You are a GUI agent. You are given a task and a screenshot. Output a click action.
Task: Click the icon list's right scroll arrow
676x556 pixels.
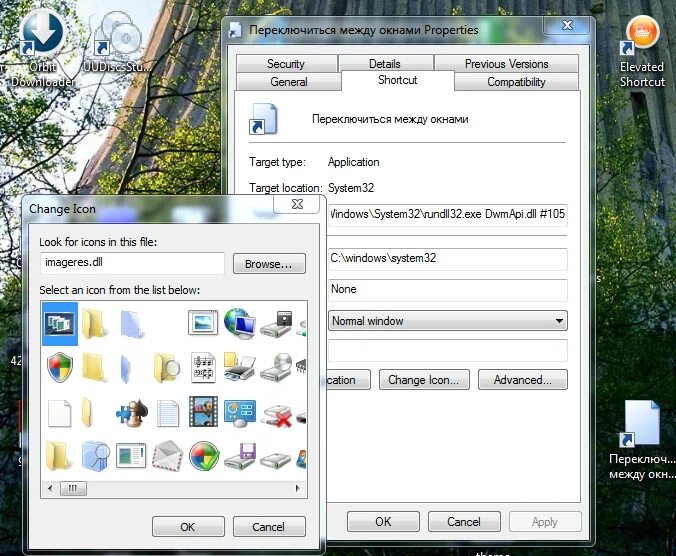(x=297, y=488)
